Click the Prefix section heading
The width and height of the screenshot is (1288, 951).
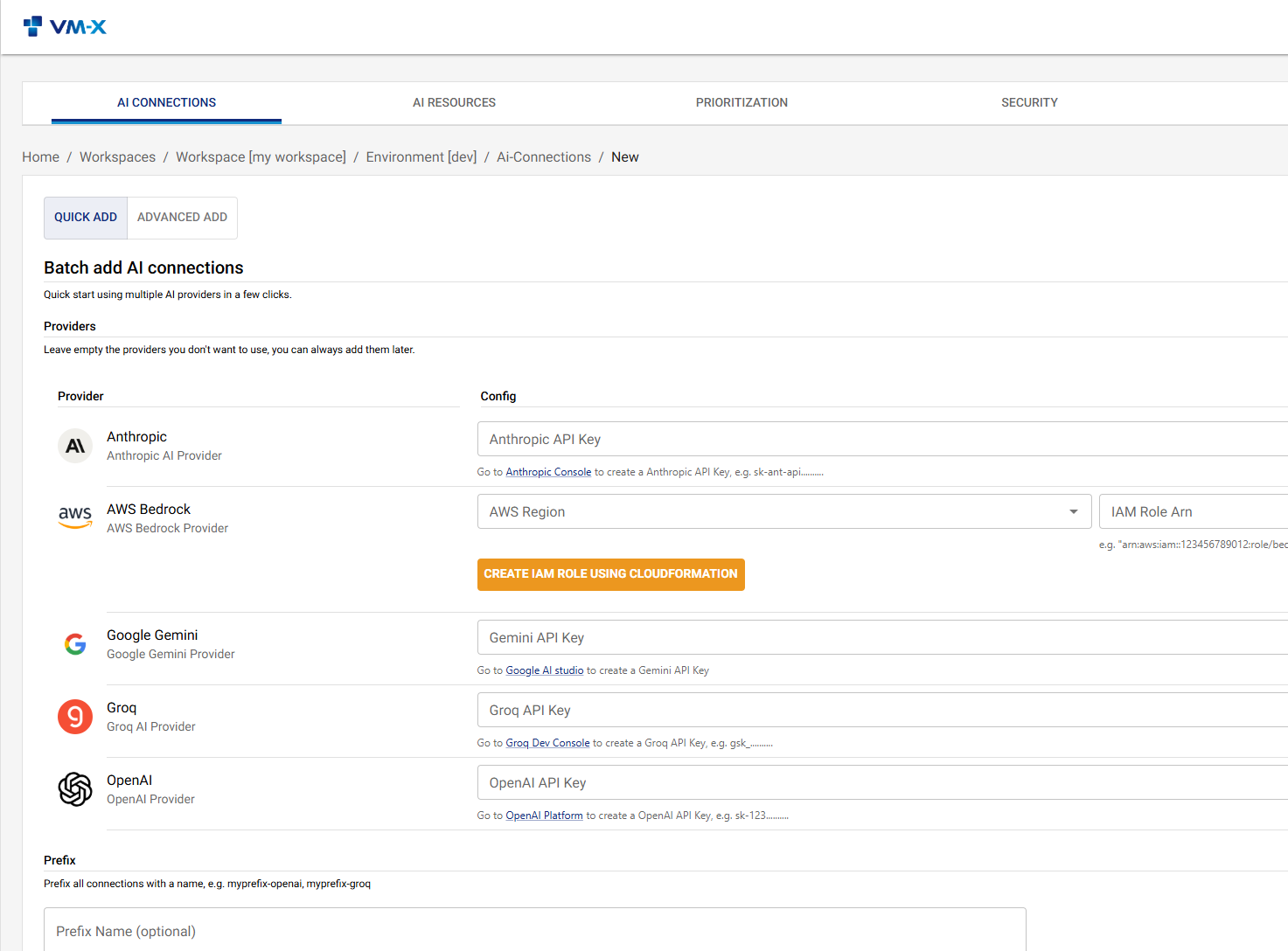click(x=59, y=860)
